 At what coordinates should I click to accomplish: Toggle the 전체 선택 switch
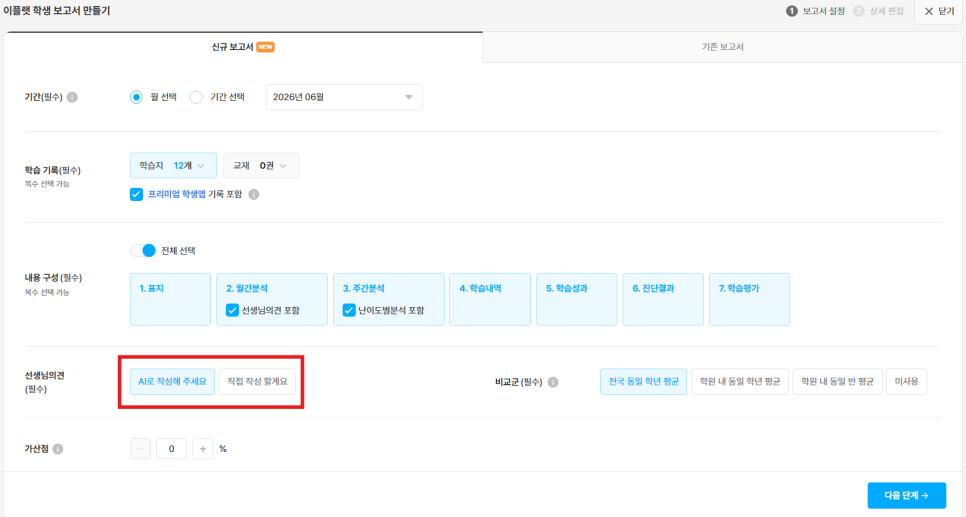pyautogui.click(x=143, y=251)
